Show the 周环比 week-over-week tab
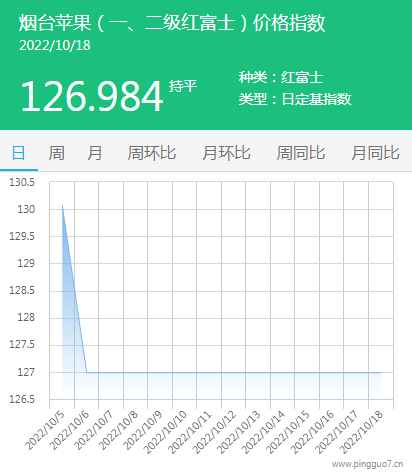The image size is (412, 473). click(152, 153)
